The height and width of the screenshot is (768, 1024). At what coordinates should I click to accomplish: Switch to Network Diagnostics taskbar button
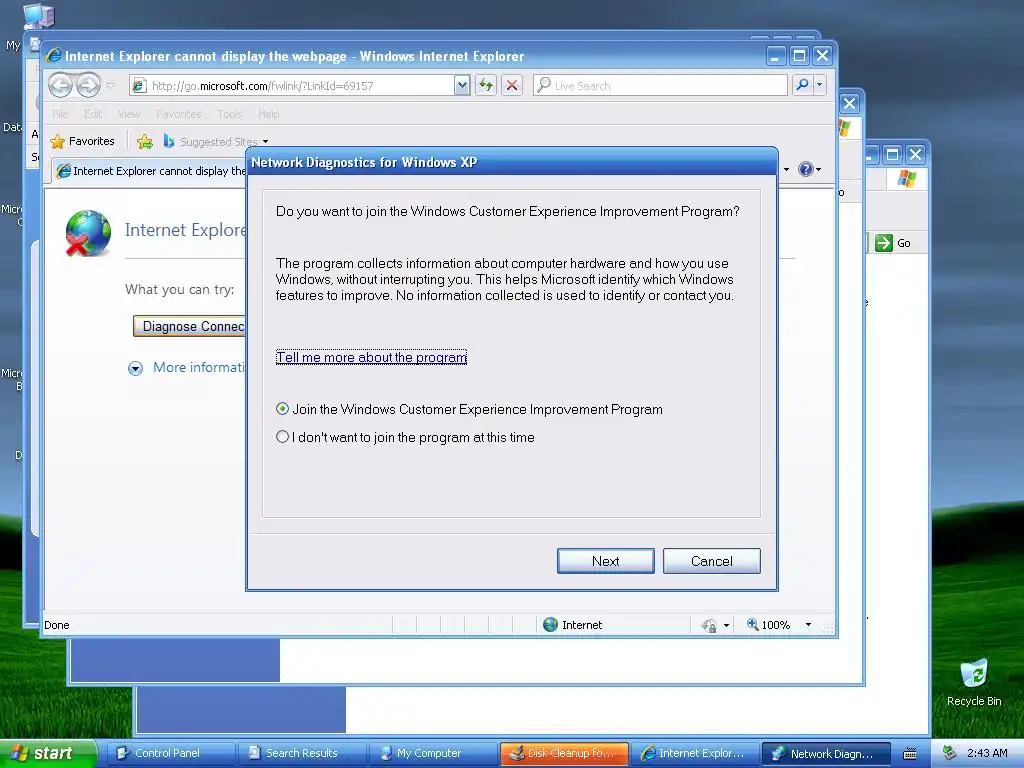tap(826, 753)
